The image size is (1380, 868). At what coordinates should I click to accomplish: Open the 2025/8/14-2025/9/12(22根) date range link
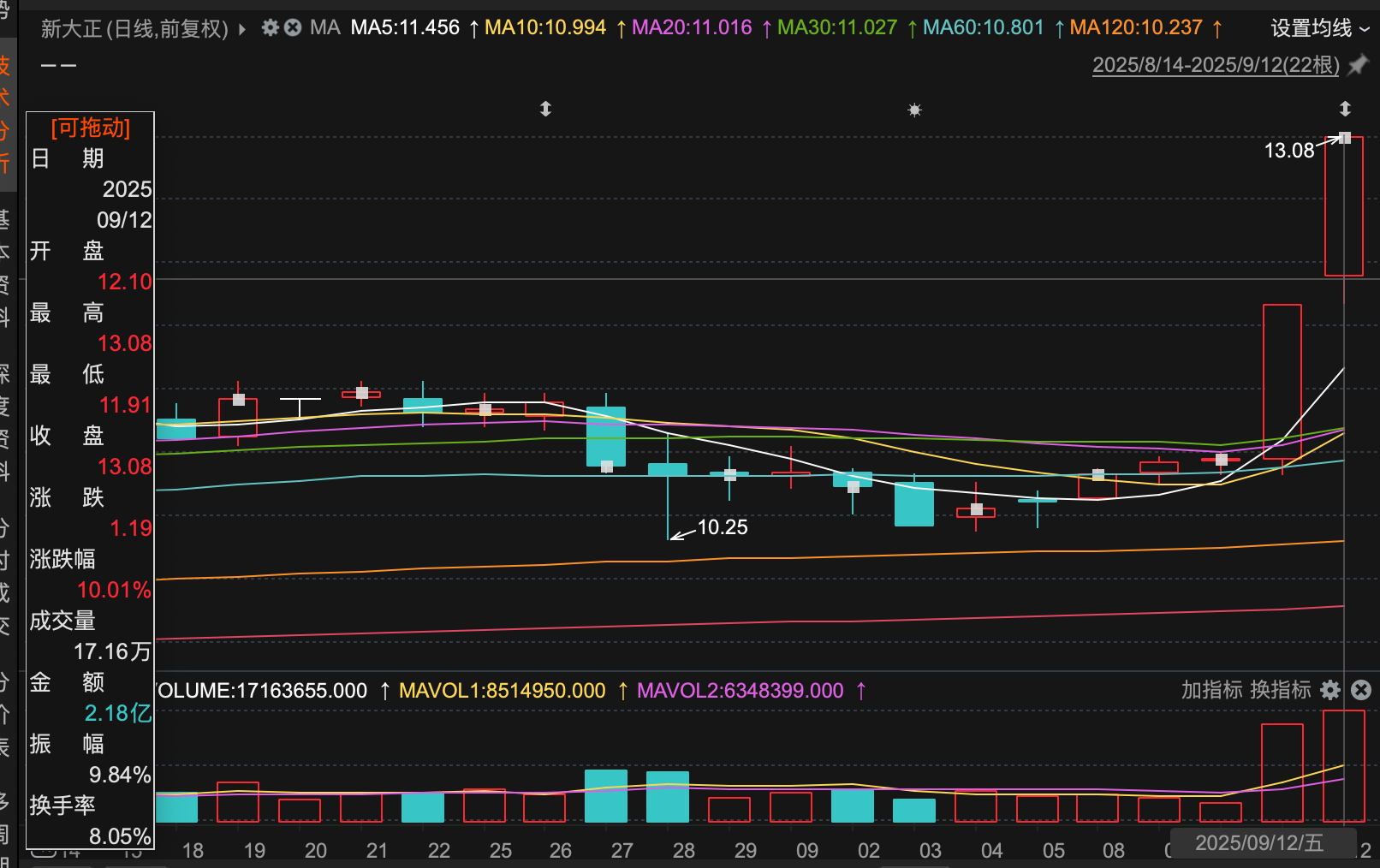[1216, 65]
